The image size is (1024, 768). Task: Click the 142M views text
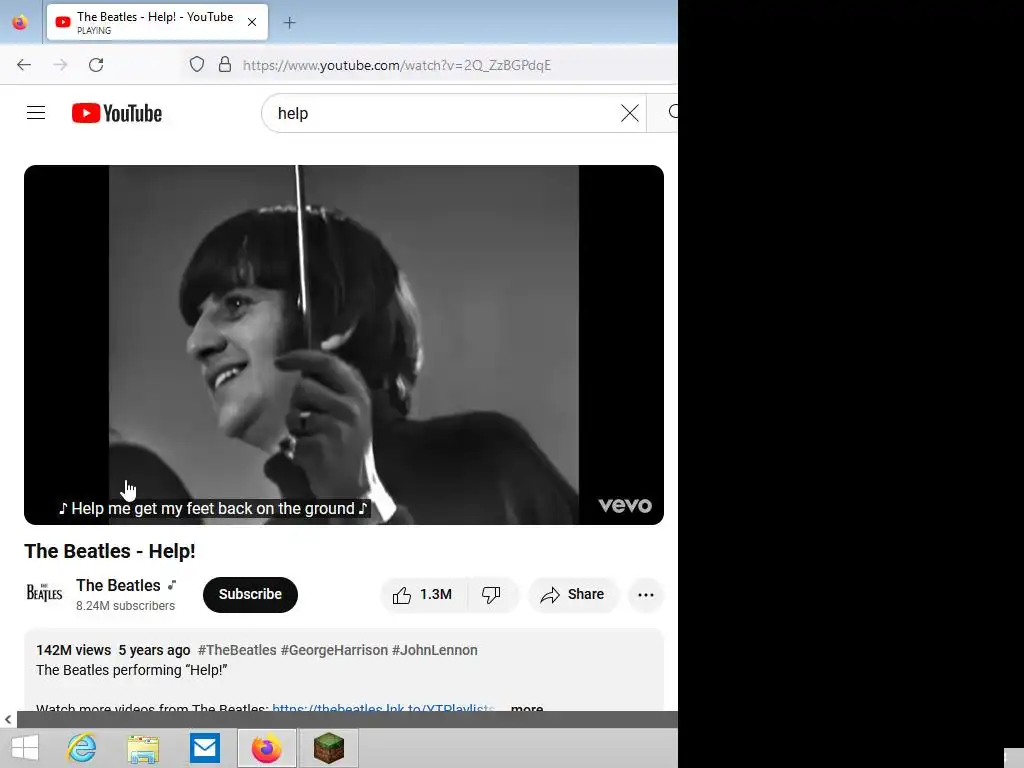pyautogui.click(x=74, y=650)
